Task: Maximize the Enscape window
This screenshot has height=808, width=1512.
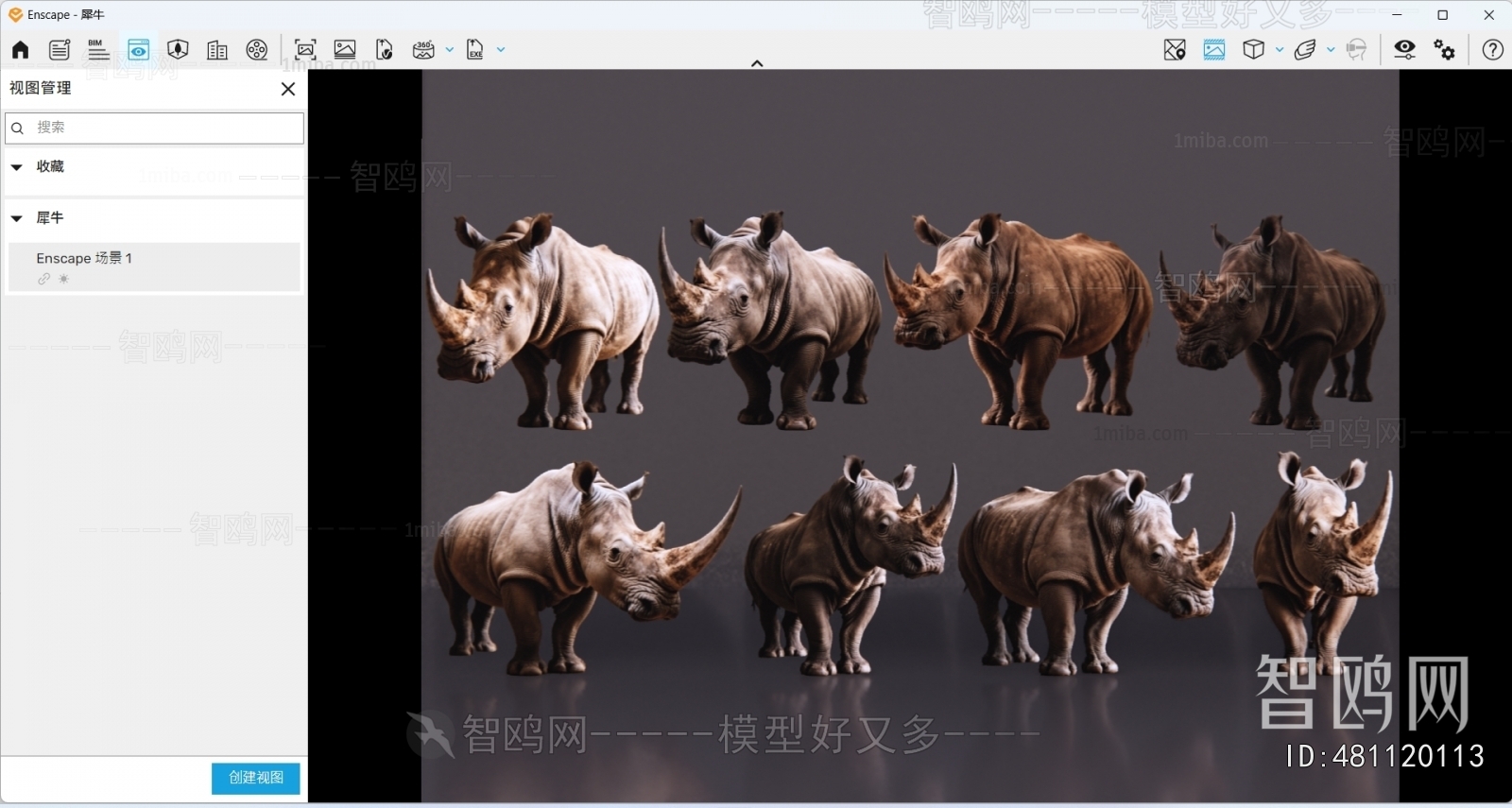Action: (1443, 15)
